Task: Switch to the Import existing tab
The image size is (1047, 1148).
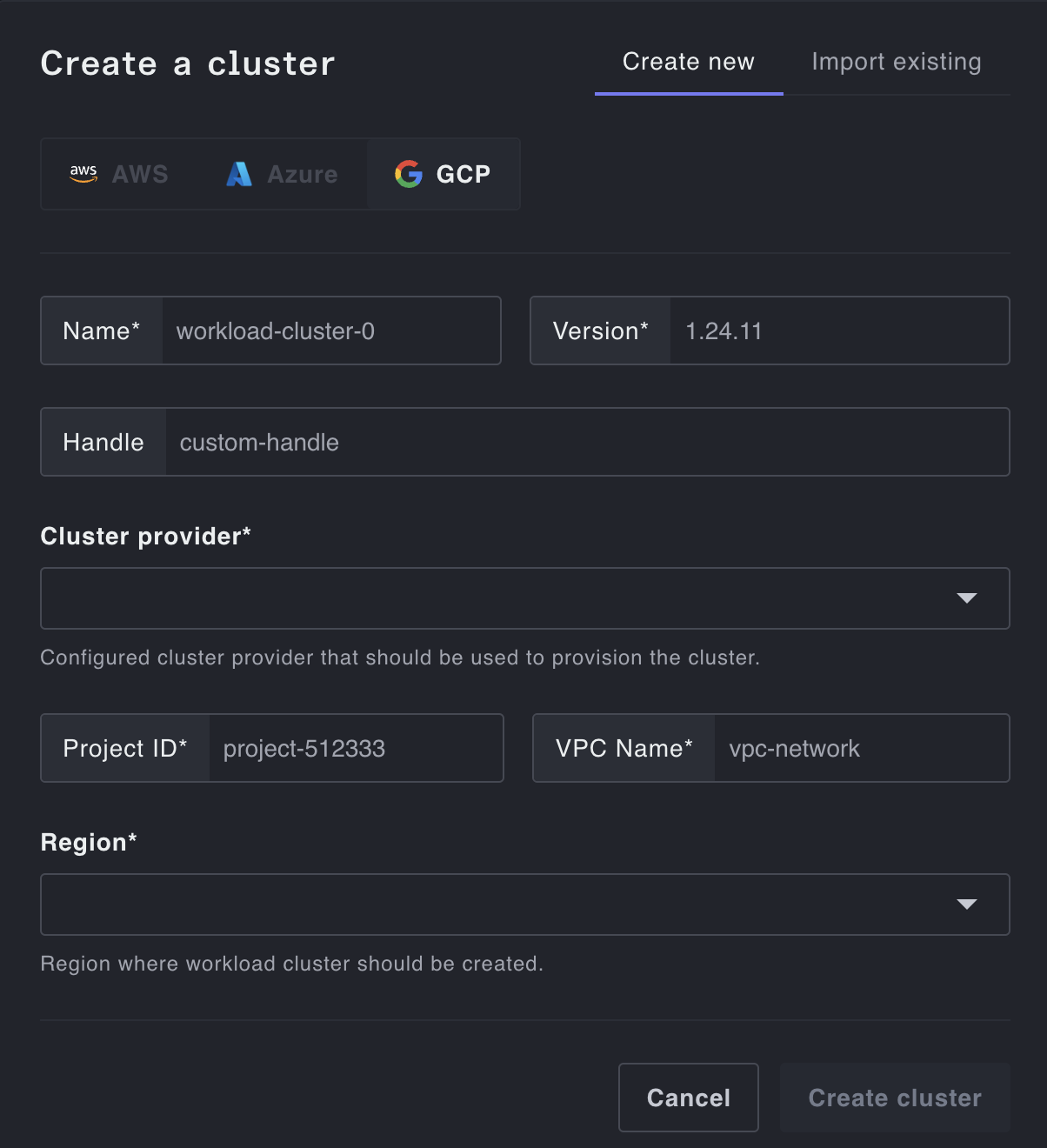Action: 897,63
